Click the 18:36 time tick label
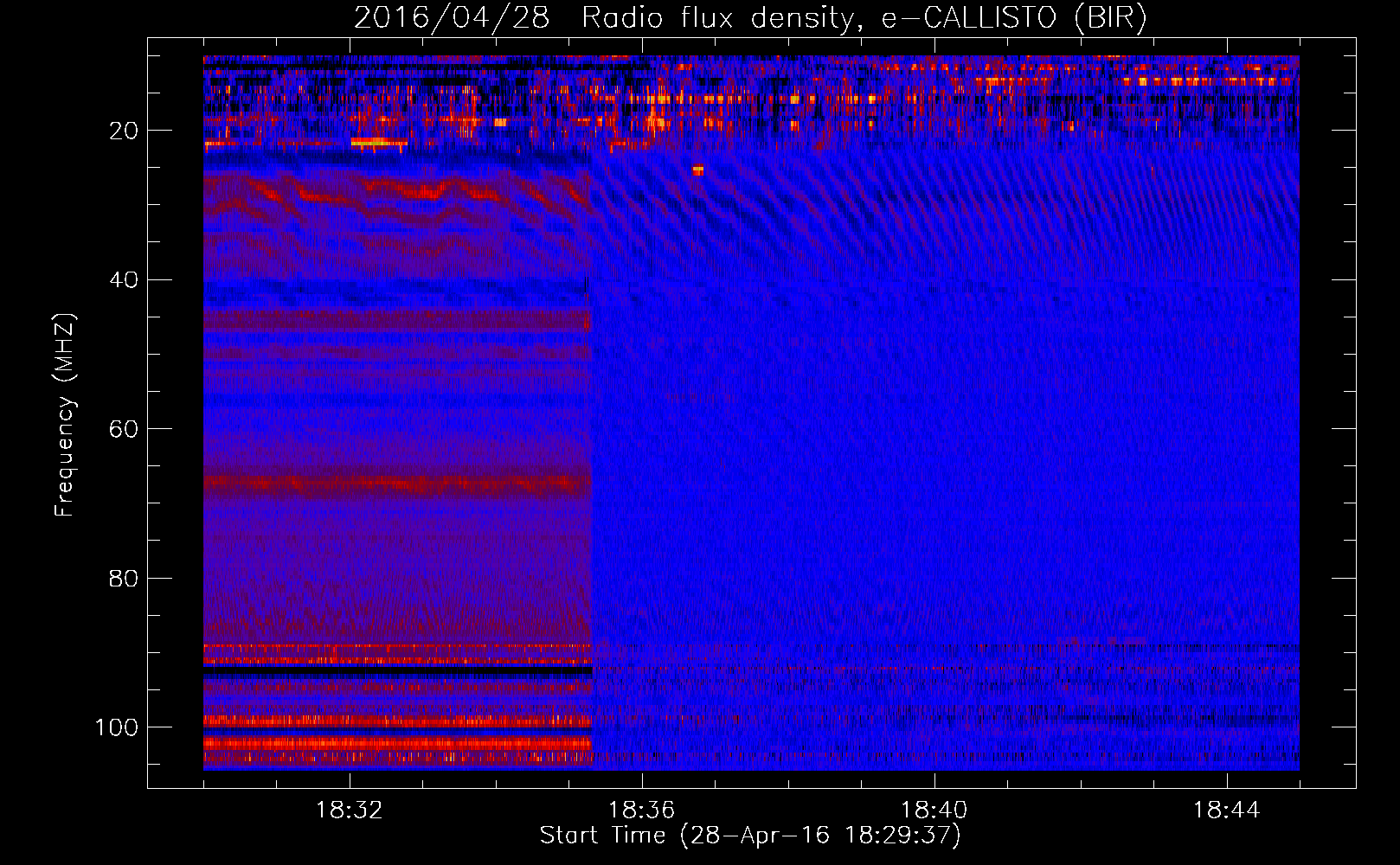The width and height of the screenshot is (1400, 865). pyautogui.click(x=642, y=811)
